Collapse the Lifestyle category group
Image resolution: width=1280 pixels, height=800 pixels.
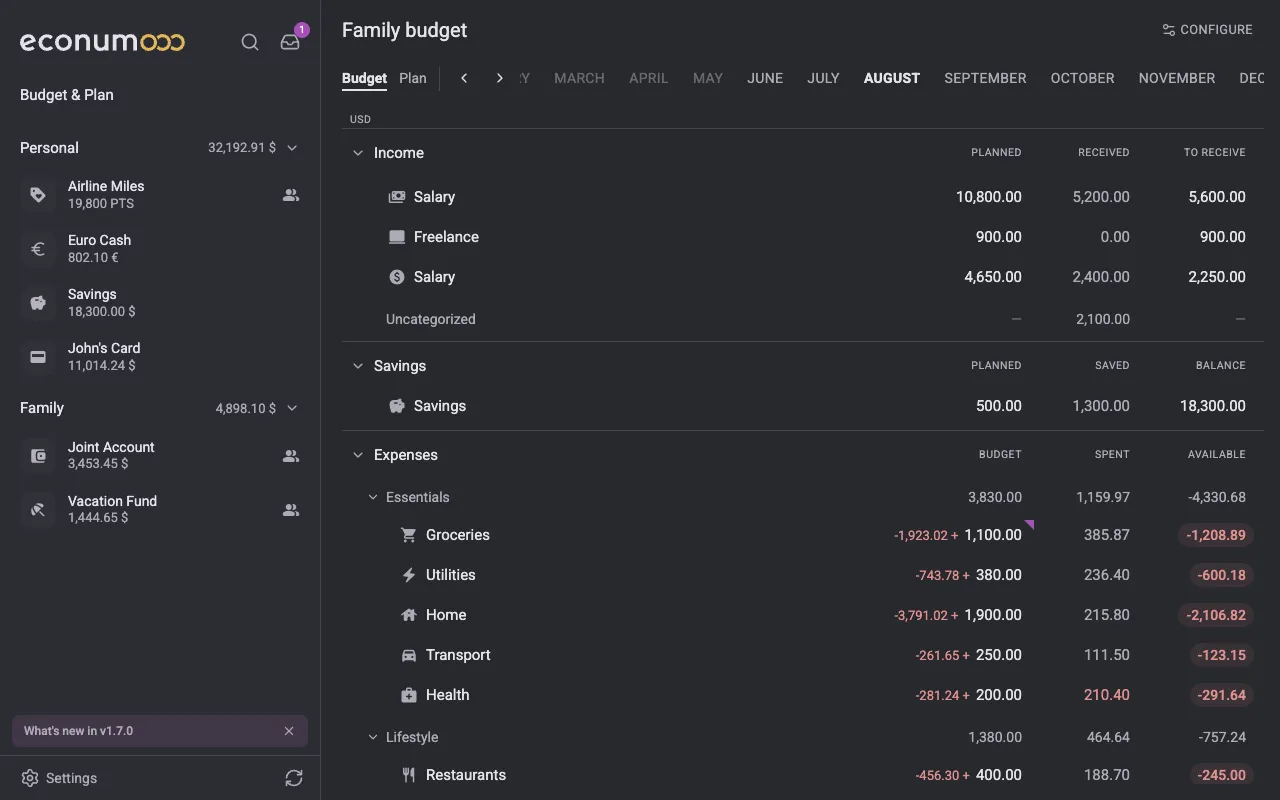(373, 737)
